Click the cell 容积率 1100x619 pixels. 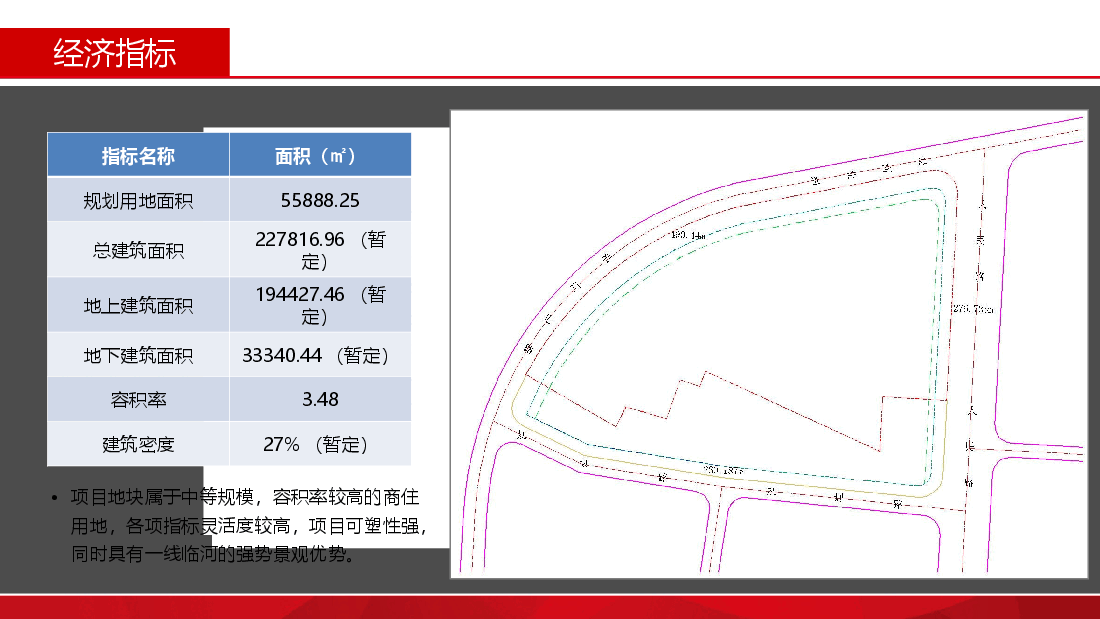click(x=138, y=400)
